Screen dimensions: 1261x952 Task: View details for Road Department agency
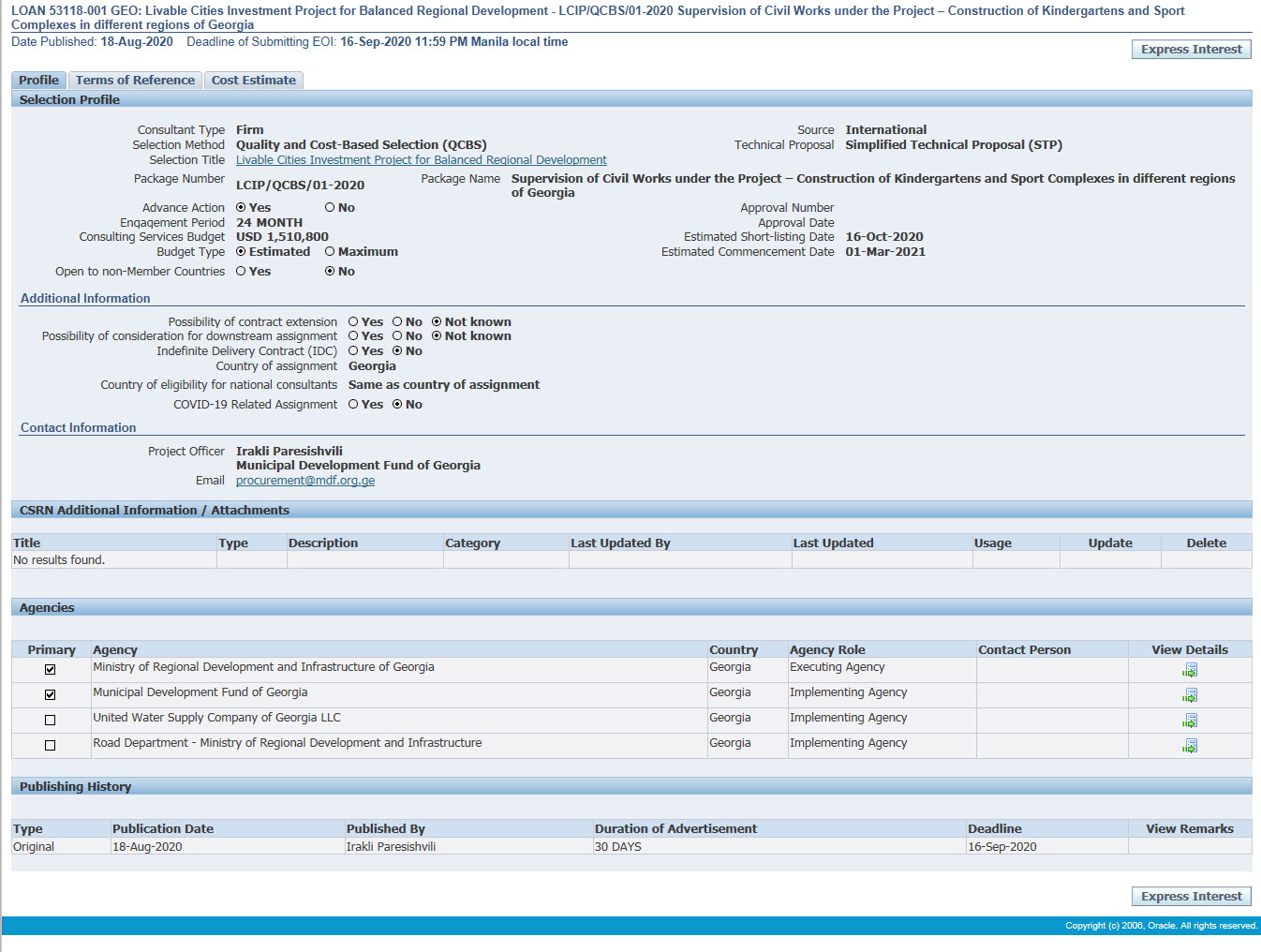pyautogui.click(x=1190, y=746)
